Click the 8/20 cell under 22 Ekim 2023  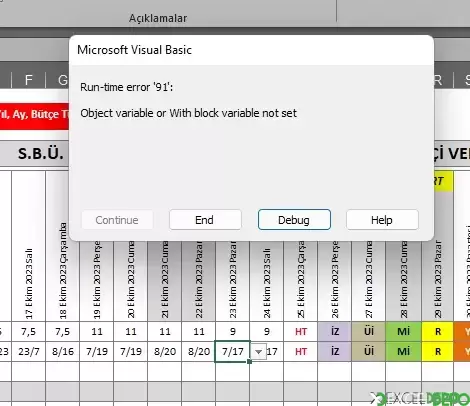pyautogui.click(x=199, y=351)
